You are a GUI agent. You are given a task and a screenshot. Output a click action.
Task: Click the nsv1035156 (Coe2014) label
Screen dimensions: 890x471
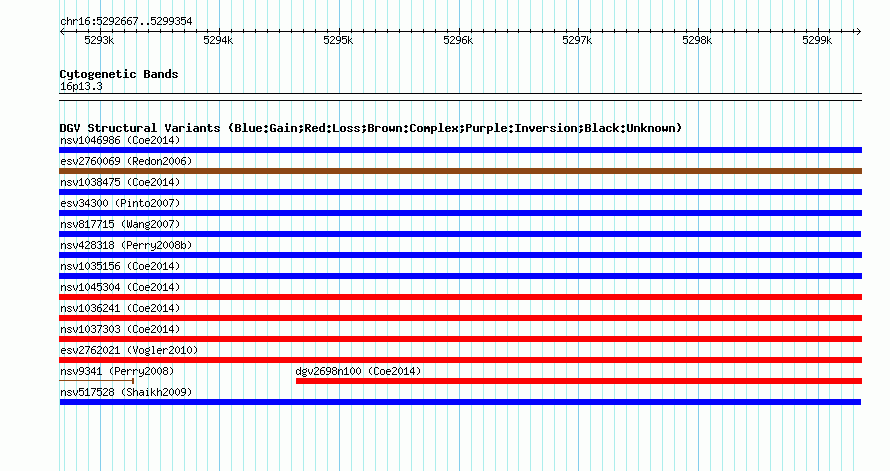click(x=120, y=266)
